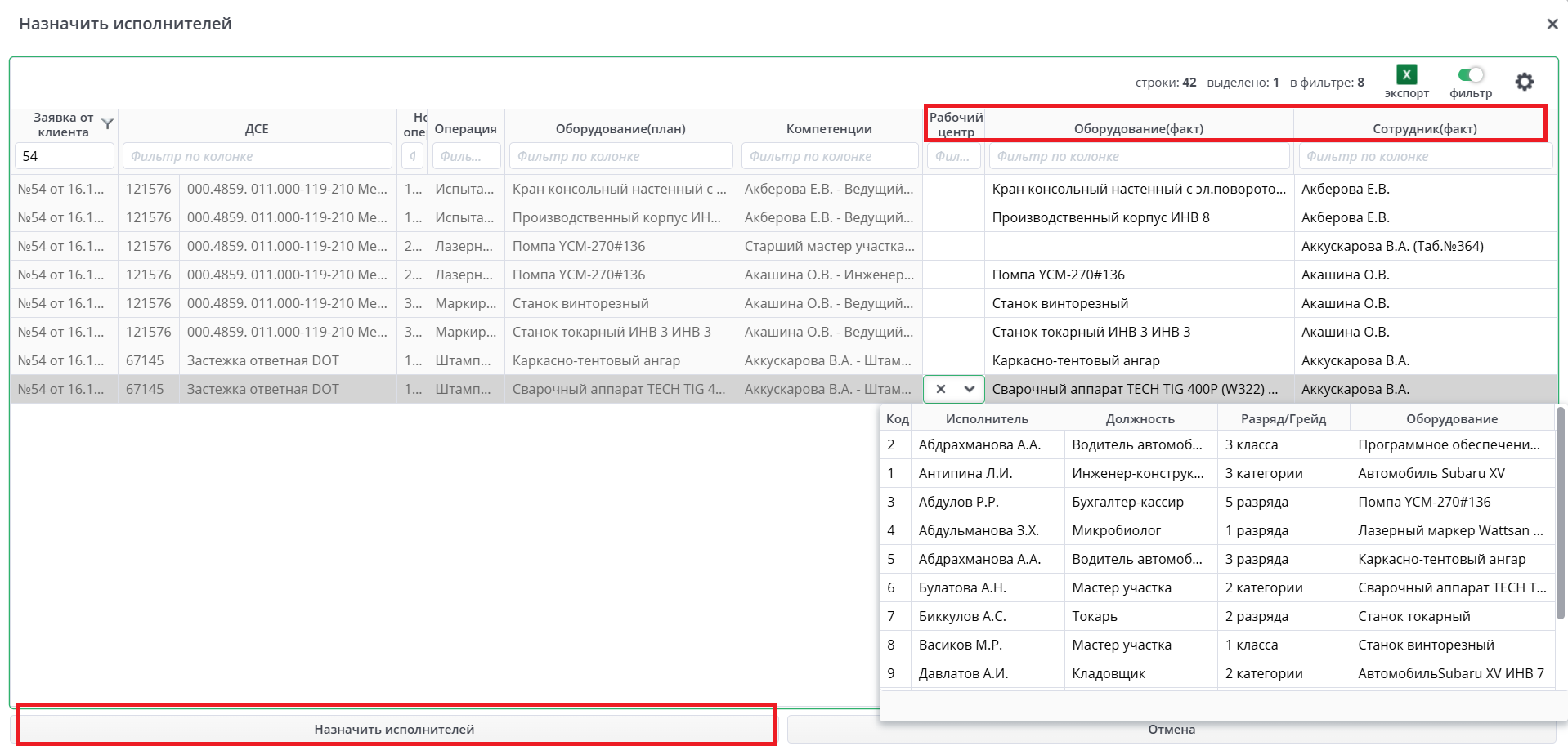The width and height of the screenshot is (1568, 746).
Task: Click Компетенции column filter field
Action: [829, 156]
